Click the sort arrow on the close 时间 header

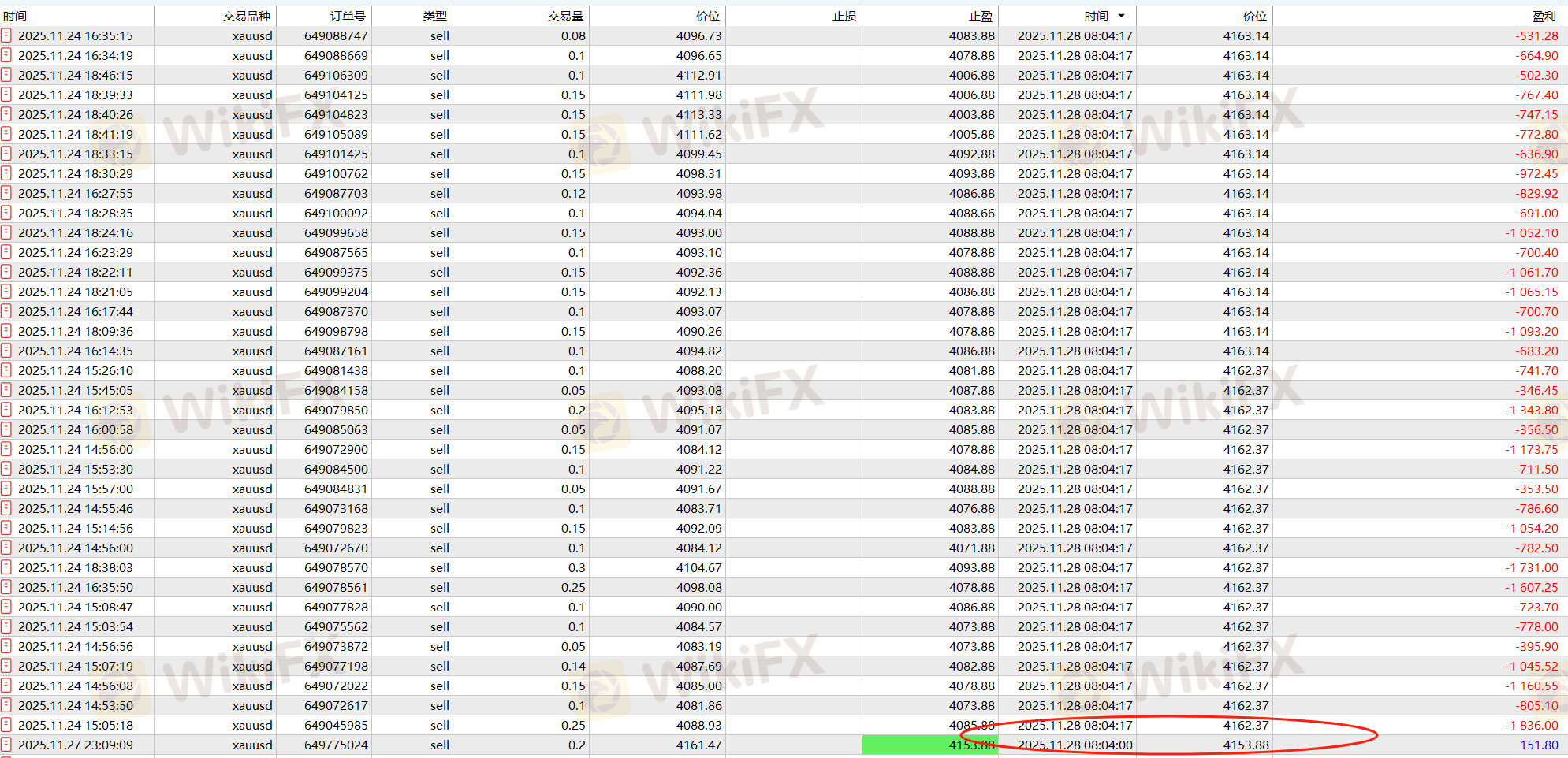tap(1121, 16)
